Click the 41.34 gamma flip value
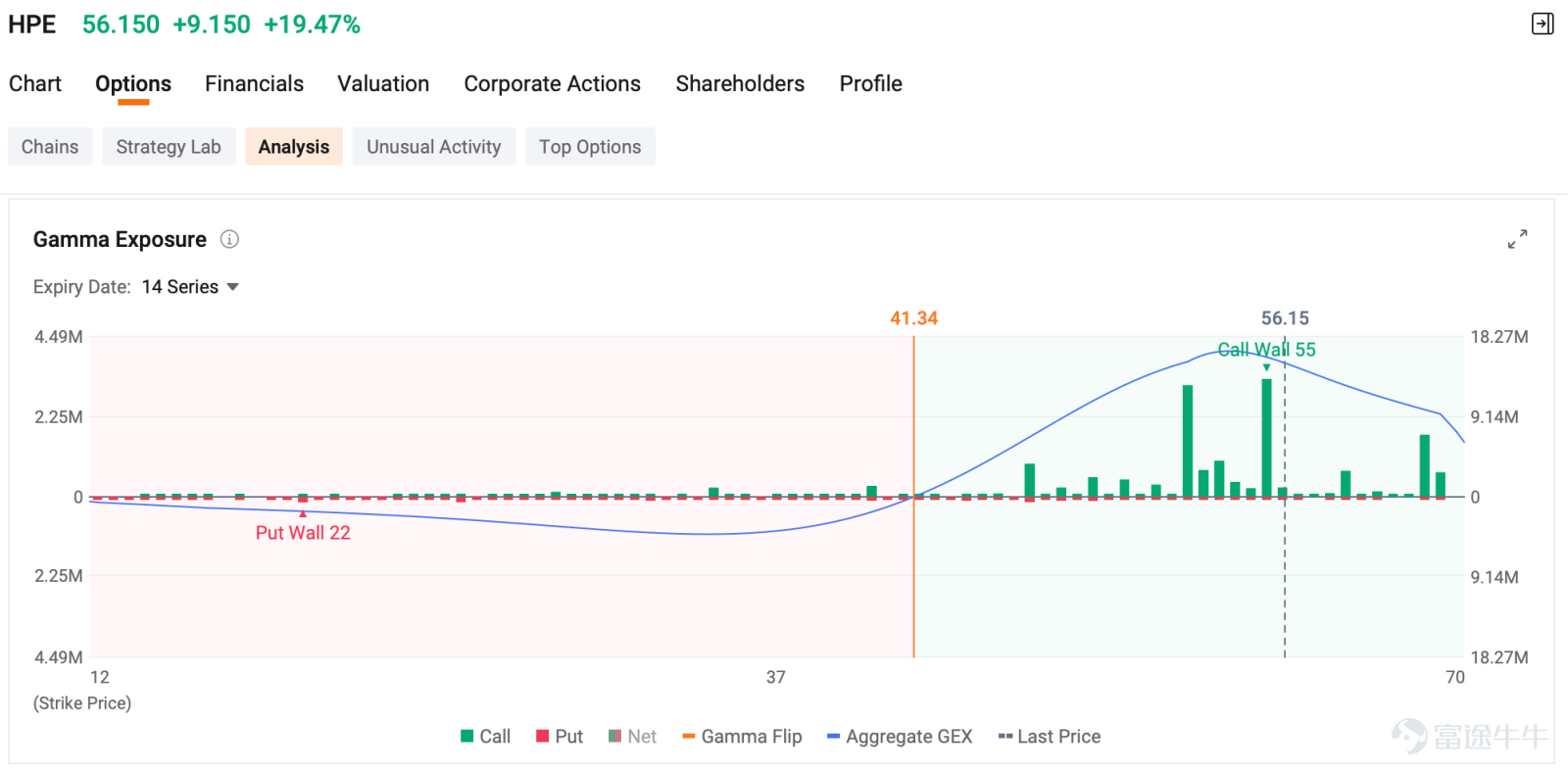This screenshot has height=772, width=1568. pos(913,318)
